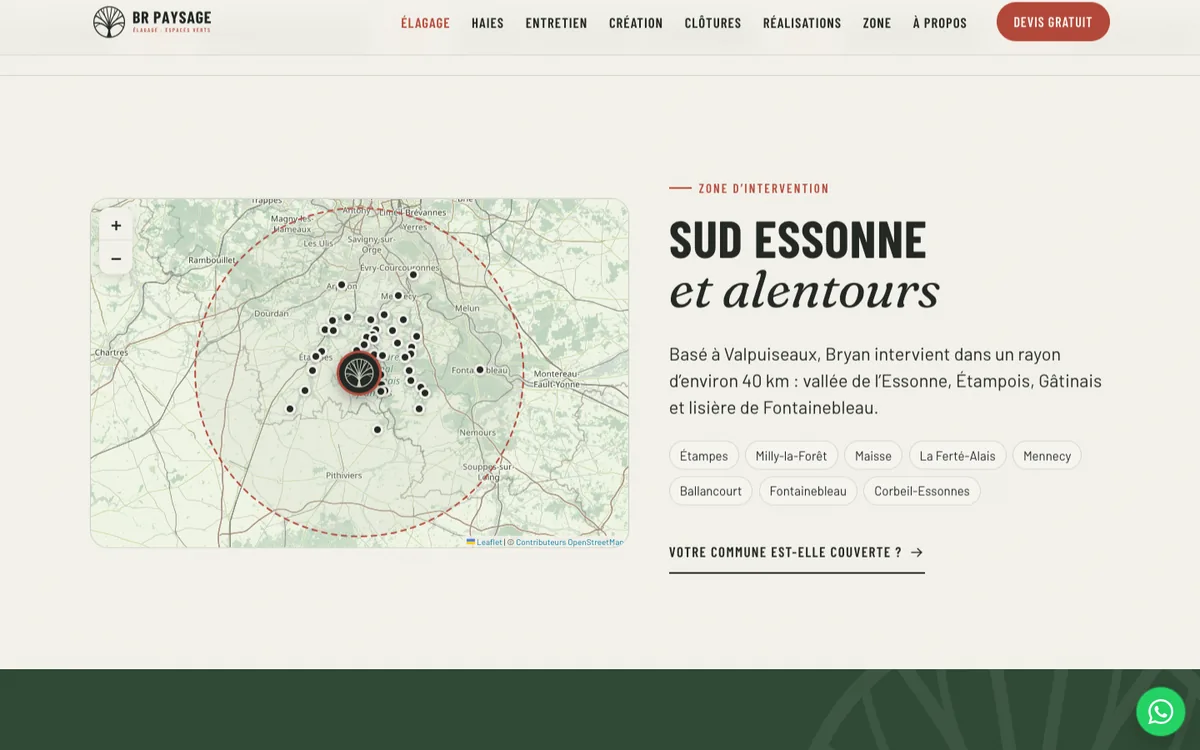Go to the Entretien page
Screen dimensions: 1200x750
click(x=556, y=23)
